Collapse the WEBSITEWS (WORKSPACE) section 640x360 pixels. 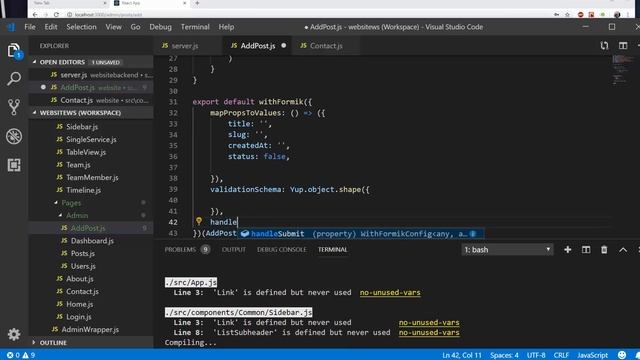(34, 113)
